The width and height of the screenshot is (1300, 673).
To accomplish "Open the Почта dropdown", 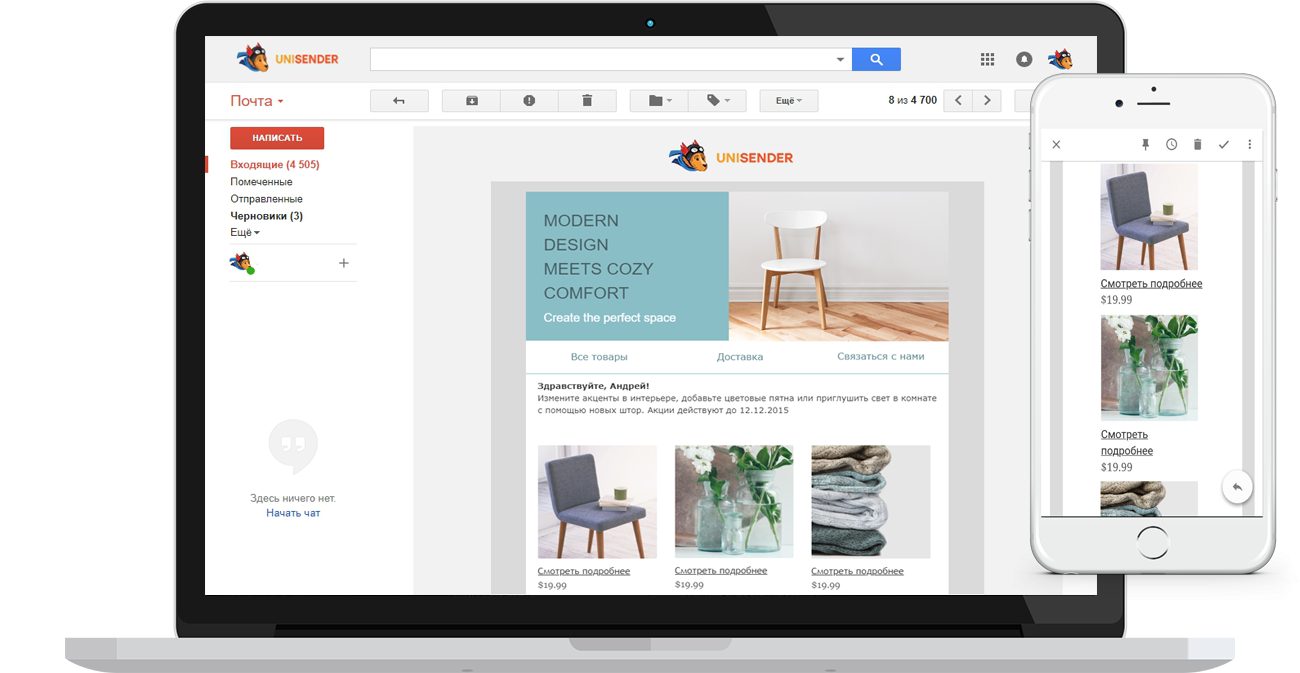I will pos(257,101).
